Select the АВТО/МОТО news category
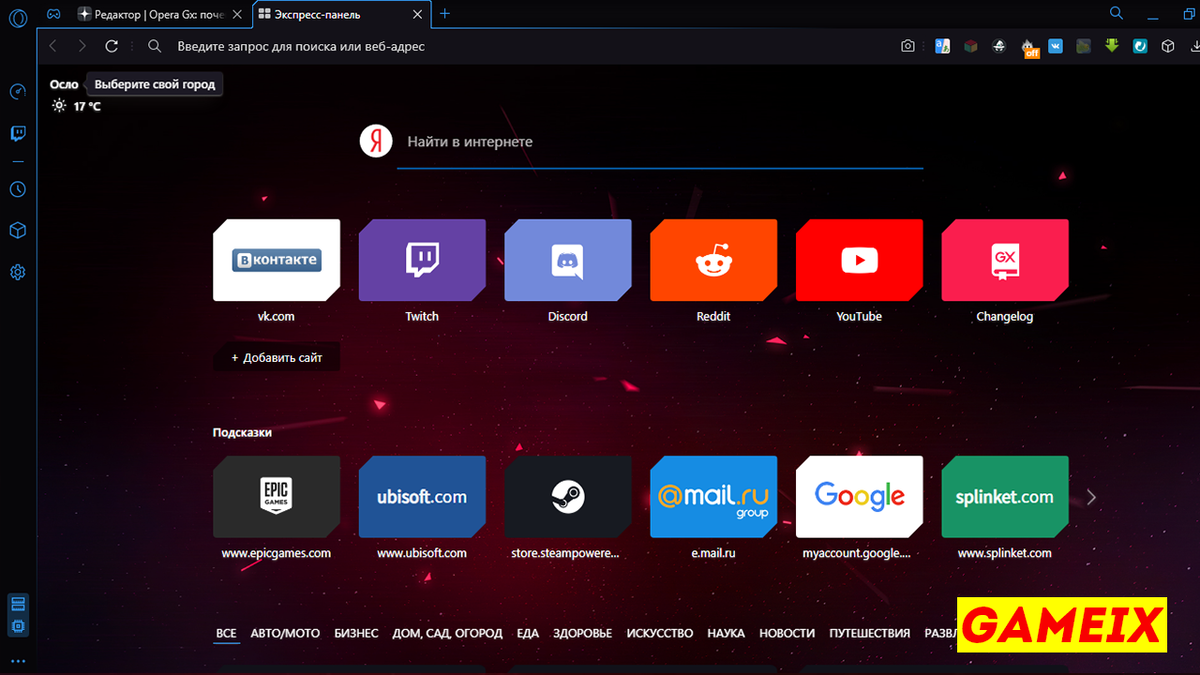The image size is (1200, 675). pos(285,634)
